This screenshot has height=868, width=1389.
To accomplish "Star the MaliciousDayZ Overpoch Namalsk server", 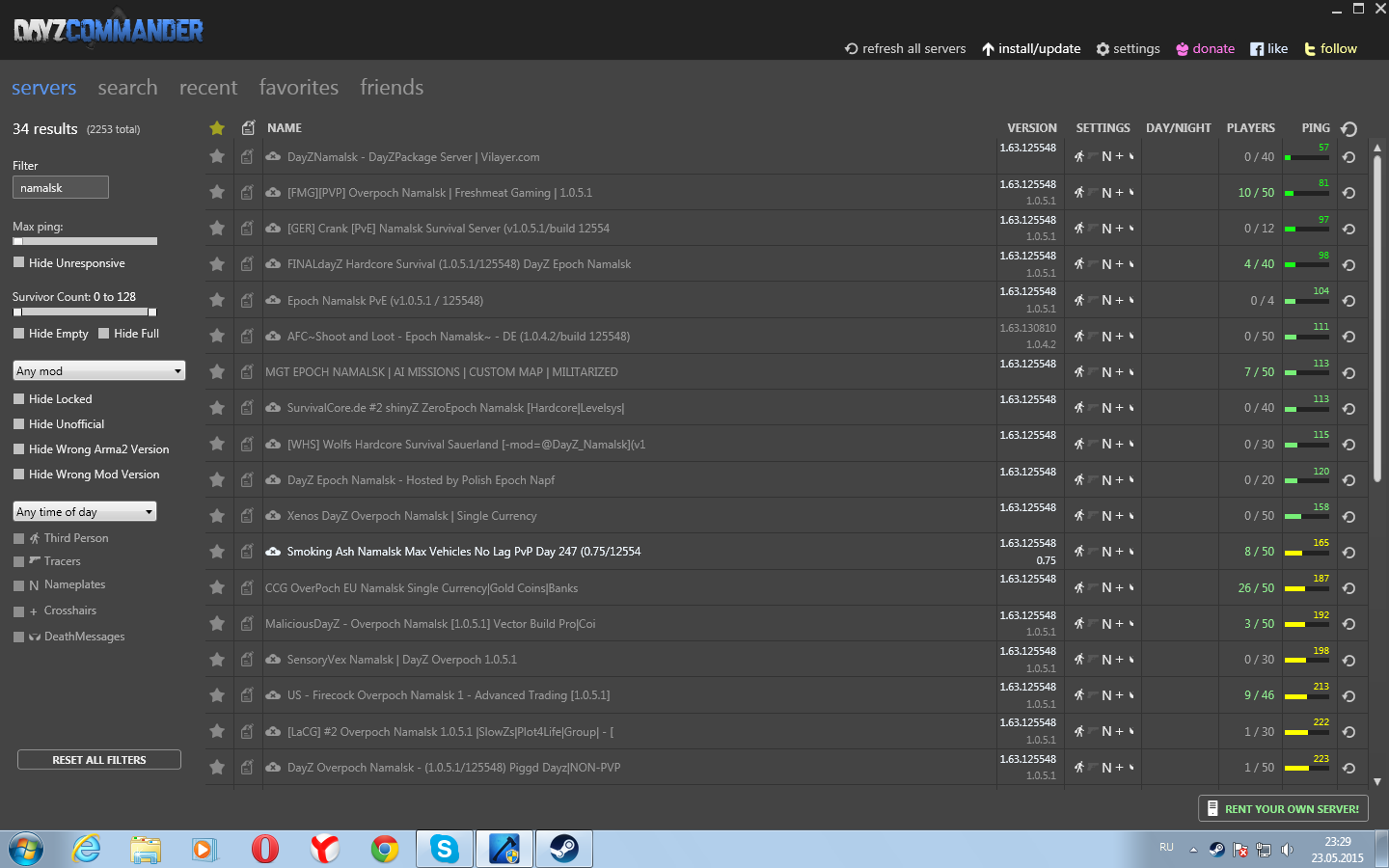I will (x=217, y=623).
